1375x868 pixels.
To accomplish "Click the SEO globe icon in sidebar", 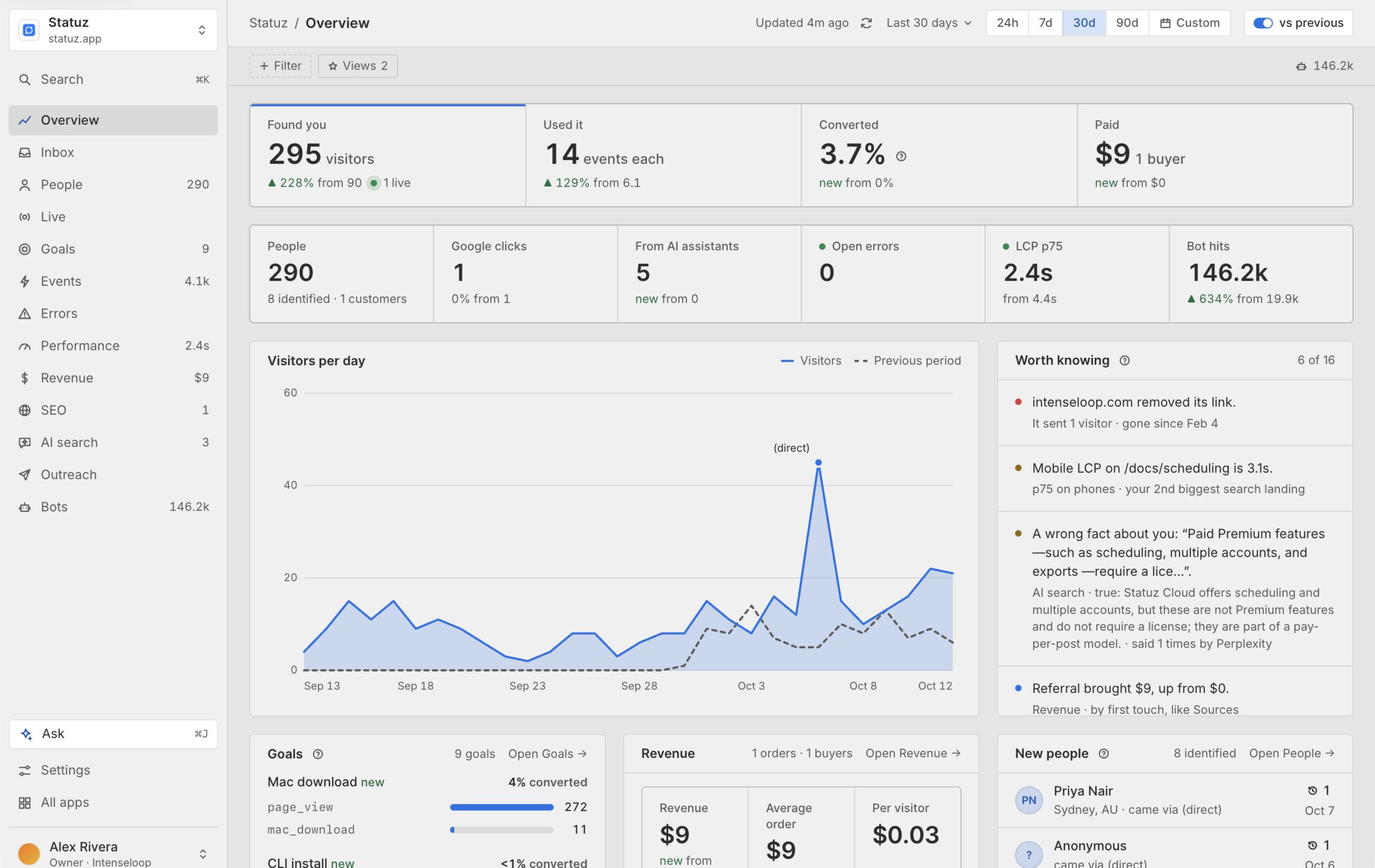I will tap(25, 411).
